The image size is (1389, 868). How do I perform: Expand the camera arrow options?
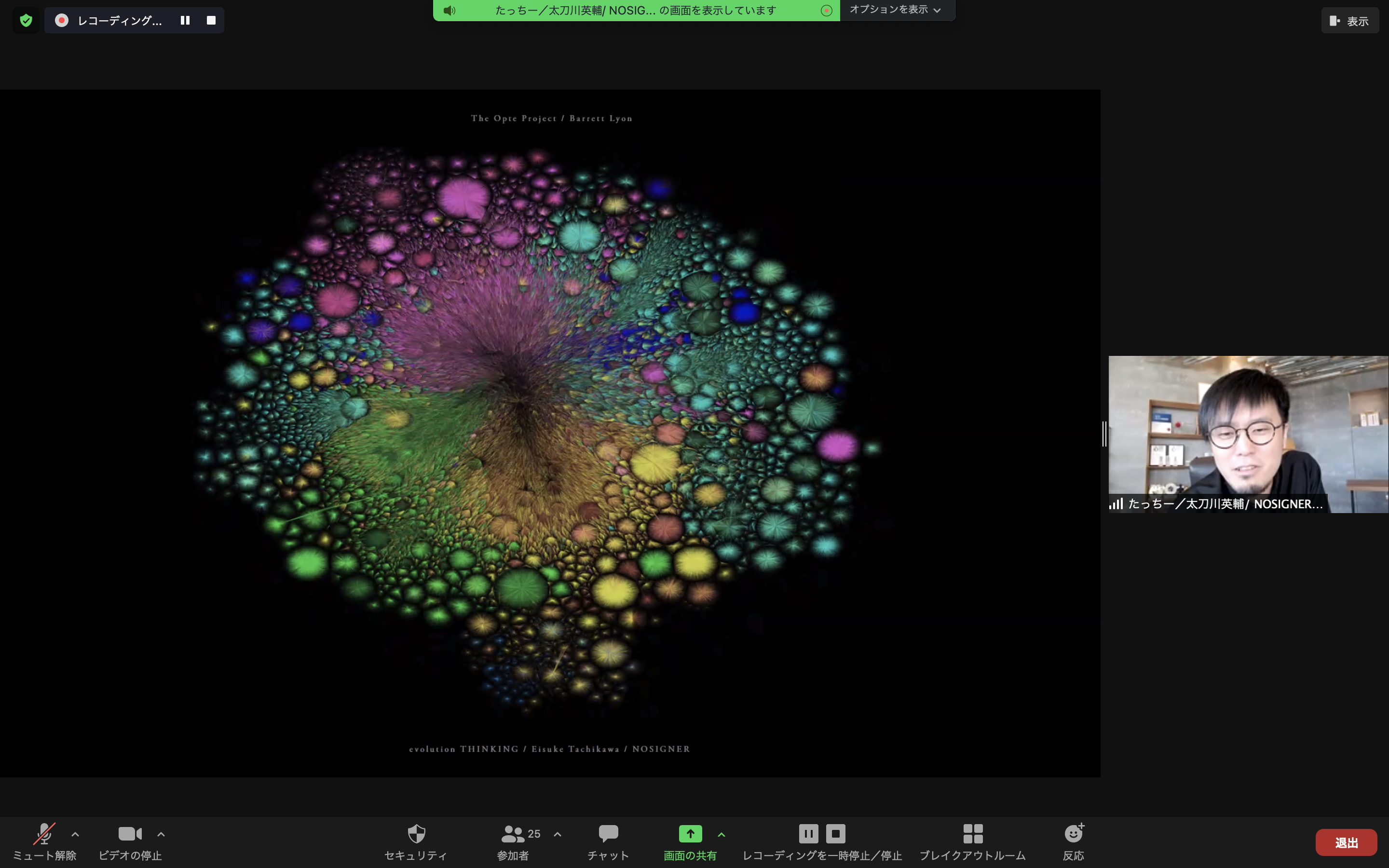coord(161,833)
